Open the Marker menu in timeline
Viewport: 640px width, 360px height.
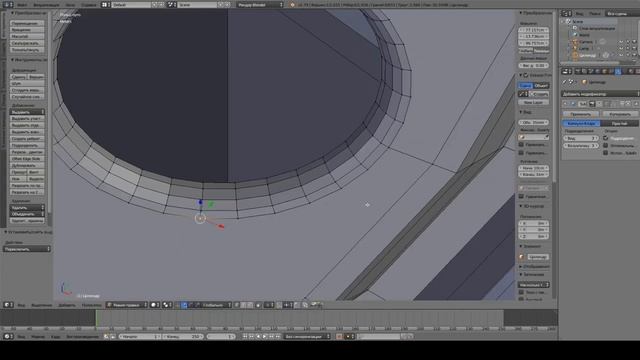tap(38, 336)
